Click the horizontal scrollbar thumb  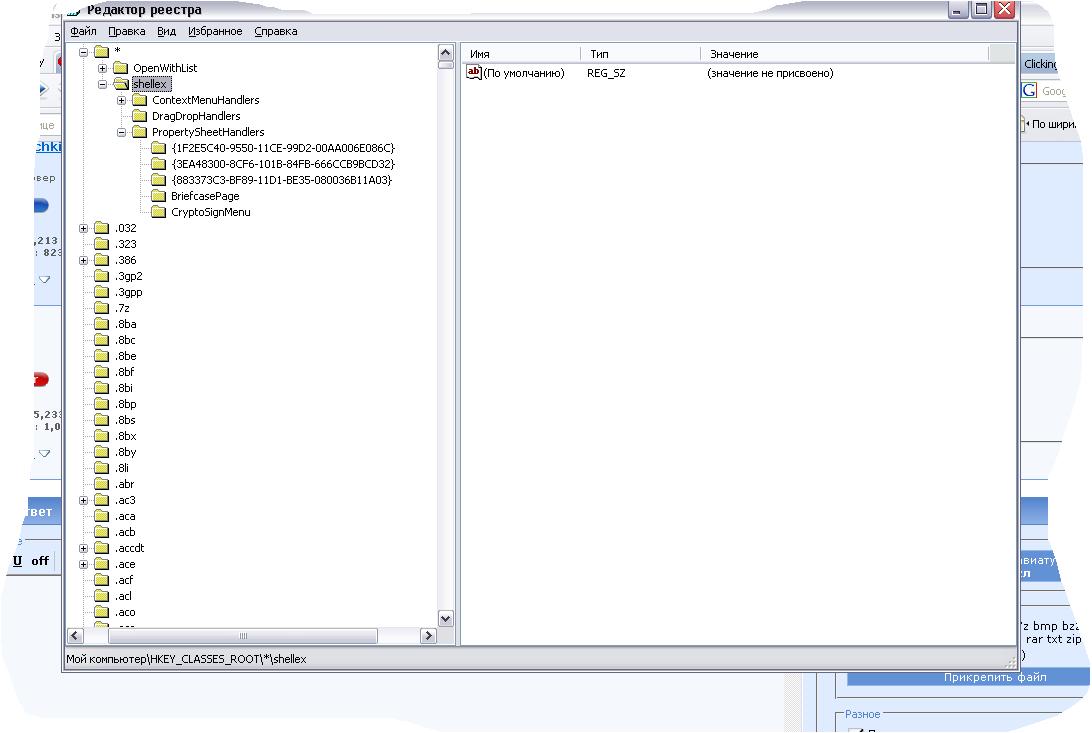(x=243, y=636)
